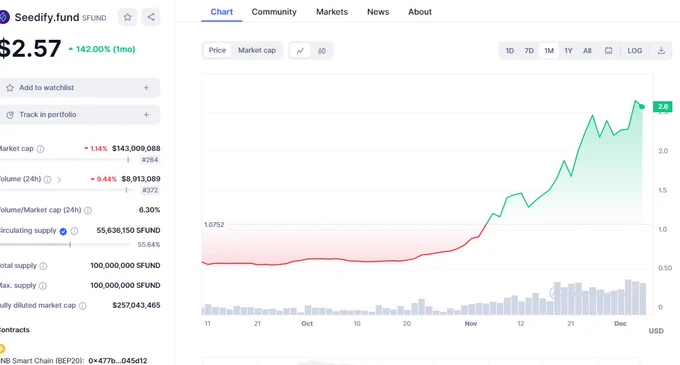Switch to candlestick chart icon

tap(321, 51)
